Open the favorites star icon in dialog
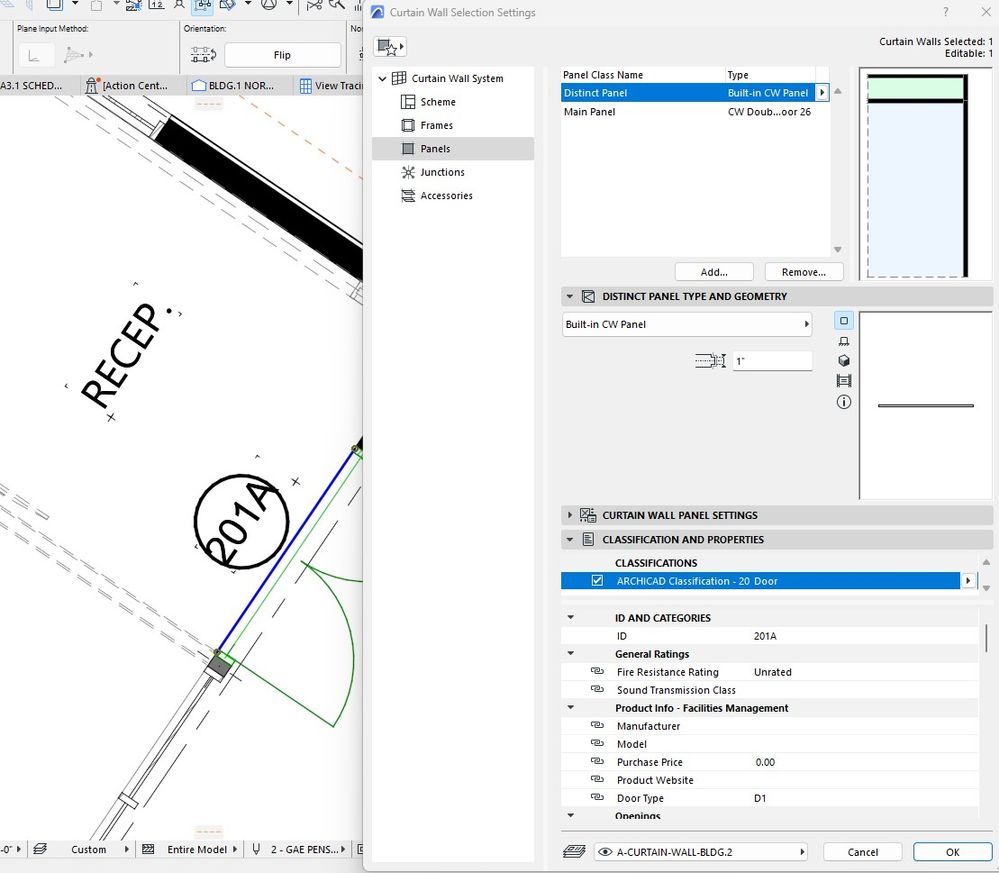This screenshot has height=873, width=999. [x=389, y=47]
